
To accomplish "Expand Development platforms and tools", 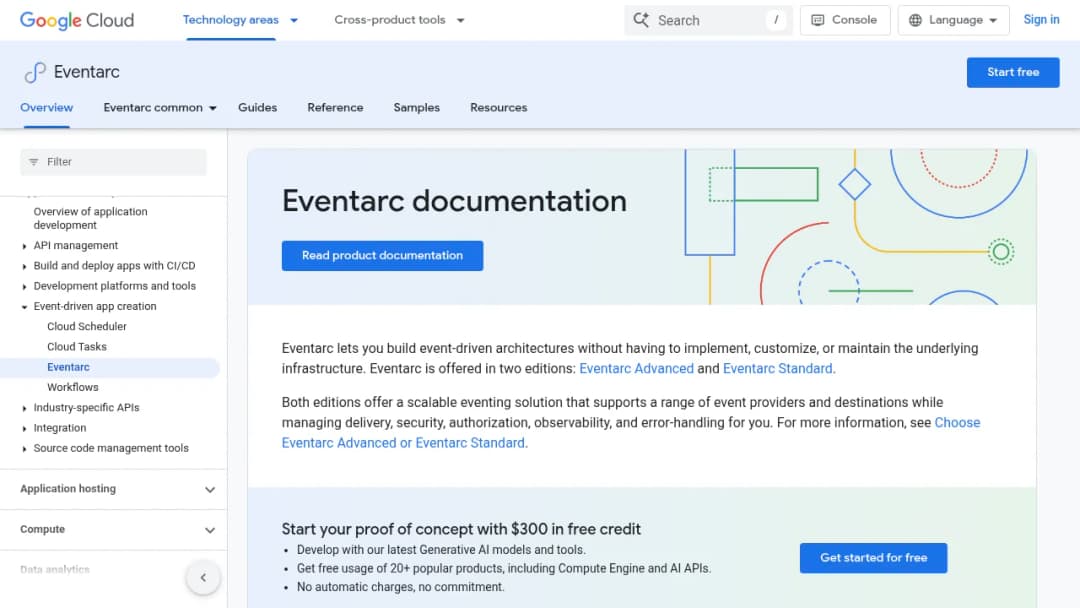I will tap(24, 286).
